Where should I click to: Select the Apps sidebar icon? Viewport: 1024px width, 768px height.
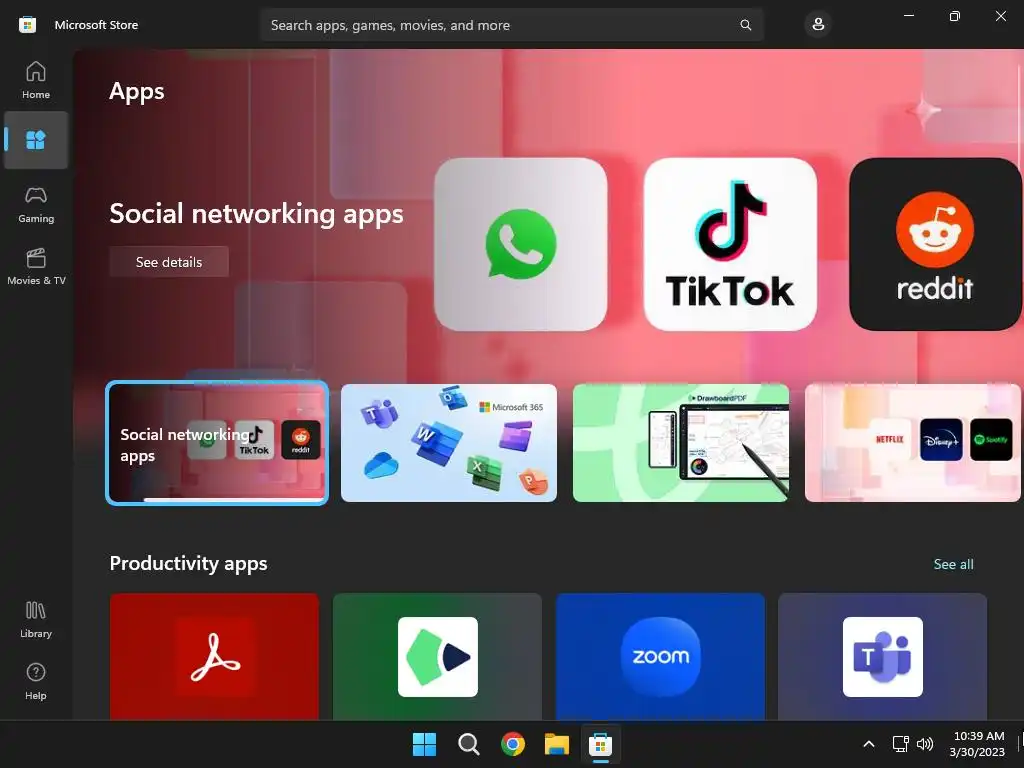pos(36,140)
